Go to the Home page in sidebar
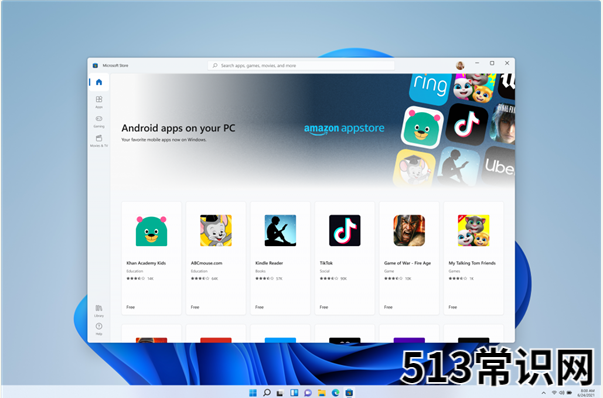This screenshot has width=603, height=398. 99,82
